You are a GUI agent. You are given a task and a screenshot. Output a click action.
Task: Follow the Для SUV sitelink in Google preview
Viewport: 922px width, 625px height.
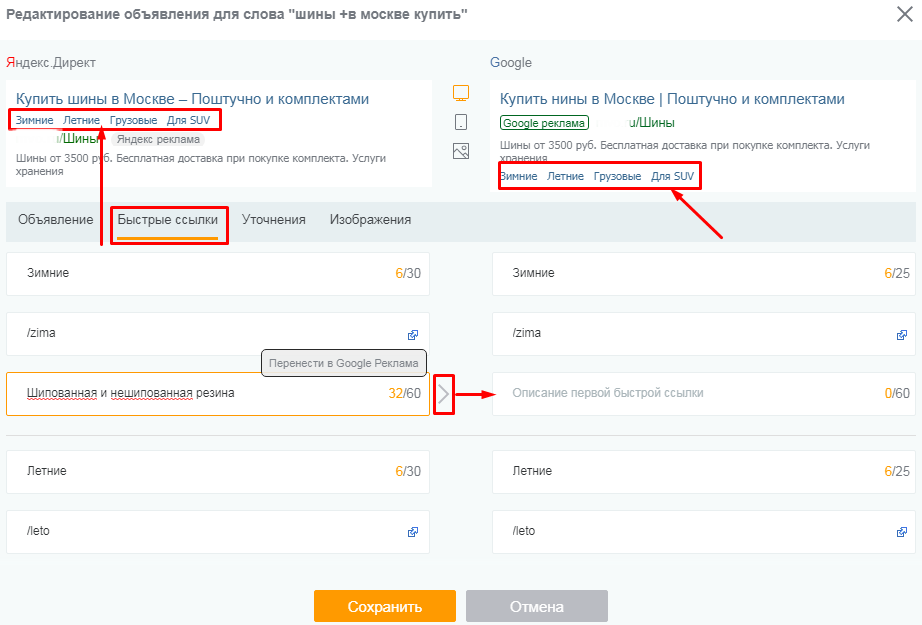(673, 176)
